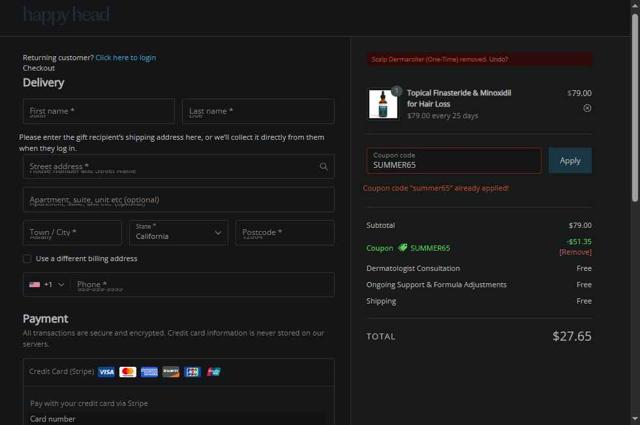Open the happy head logo homepage
This screenshot has width=640, height=425.
(66, 15)
